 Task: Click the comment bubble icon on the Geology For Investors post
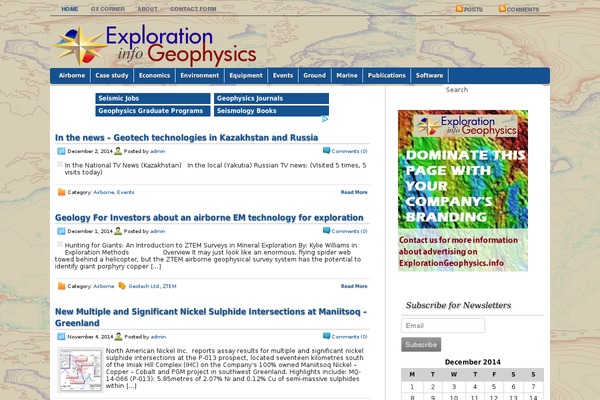pyautogui.click(x=326, y=231)
